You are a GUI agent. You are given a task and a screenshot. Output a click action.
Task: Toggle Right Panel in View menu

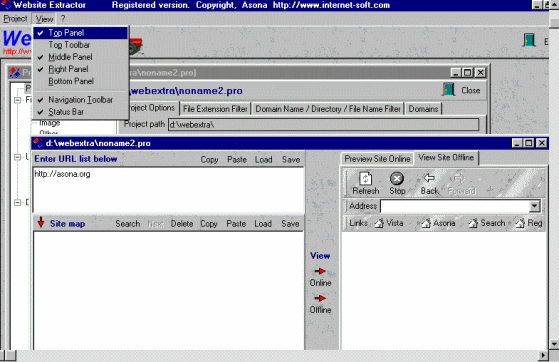point(81,69)
